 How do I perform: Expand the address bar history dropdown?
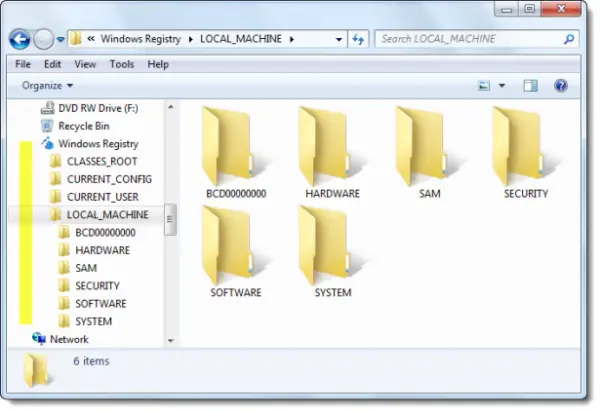339,39
